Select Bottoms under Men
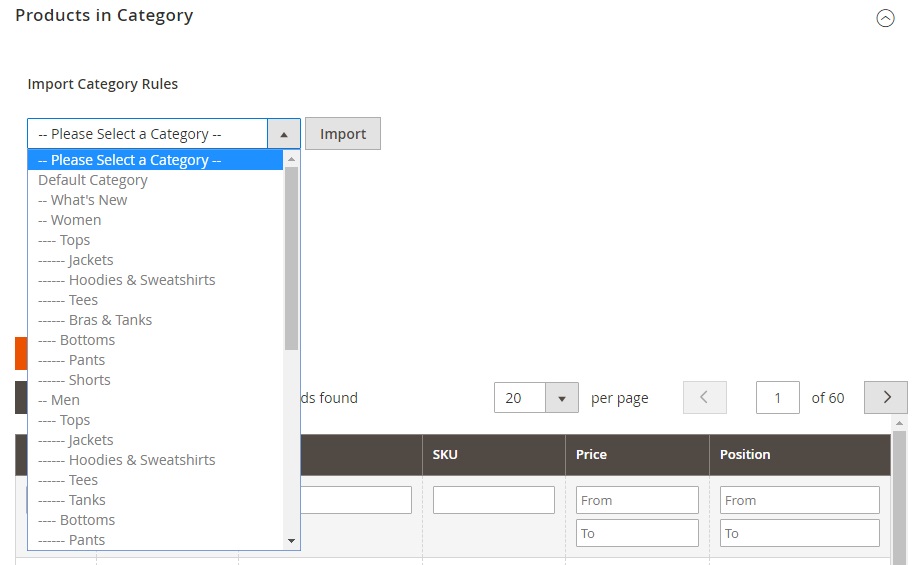This screenshot has width=921, height=565. pyautogui.click(x=155, y=520)
